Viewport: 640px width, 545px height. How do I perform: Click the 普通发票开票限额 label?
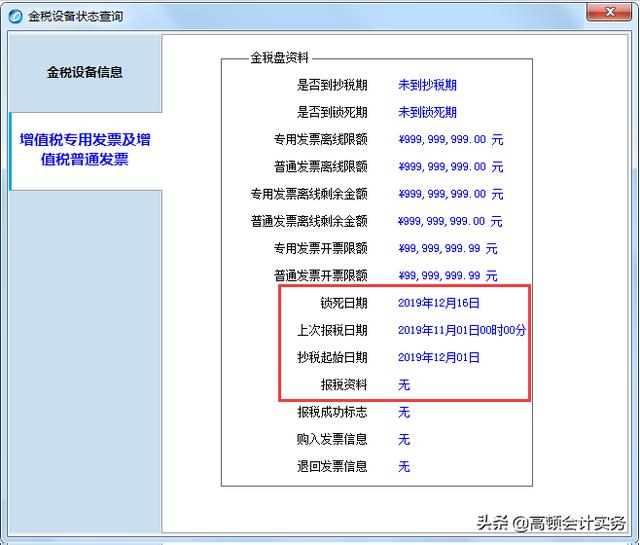tap(320, 276)
